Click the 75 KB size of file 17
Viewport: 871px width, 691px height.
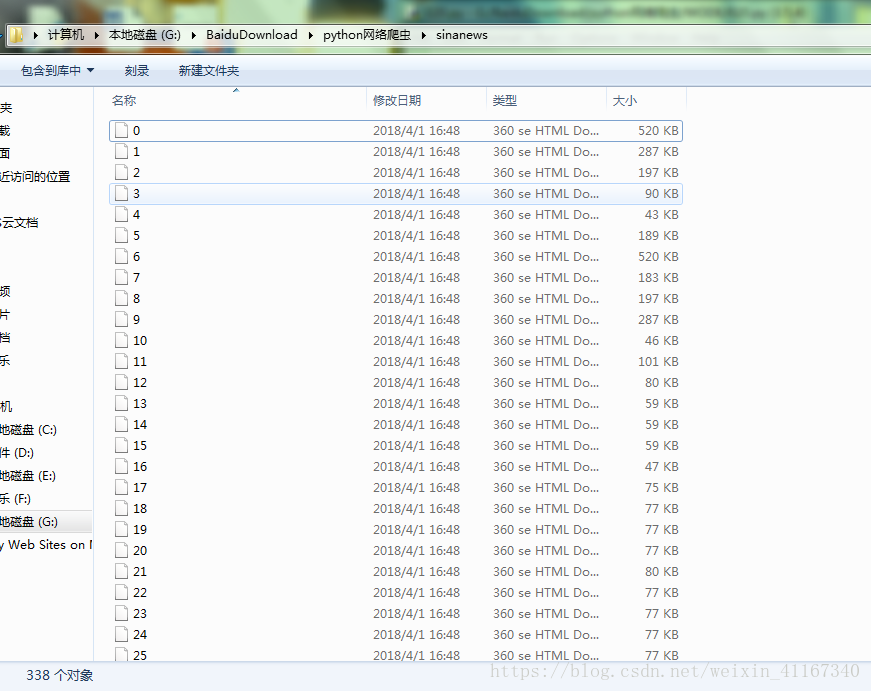[662, 488]
